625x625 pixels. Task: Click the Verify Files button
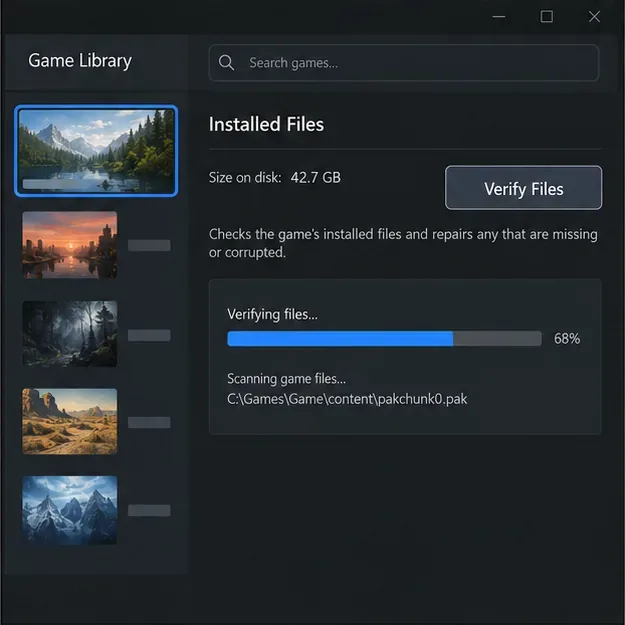pyautogui.click(x=523, y=188)
